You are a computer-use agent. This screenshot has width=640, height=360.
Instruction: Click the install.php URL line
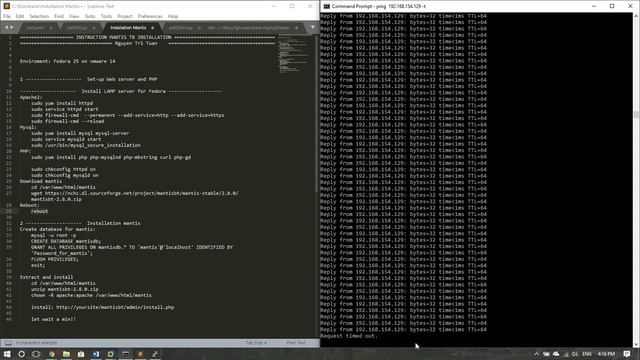(x=102, y=307)
